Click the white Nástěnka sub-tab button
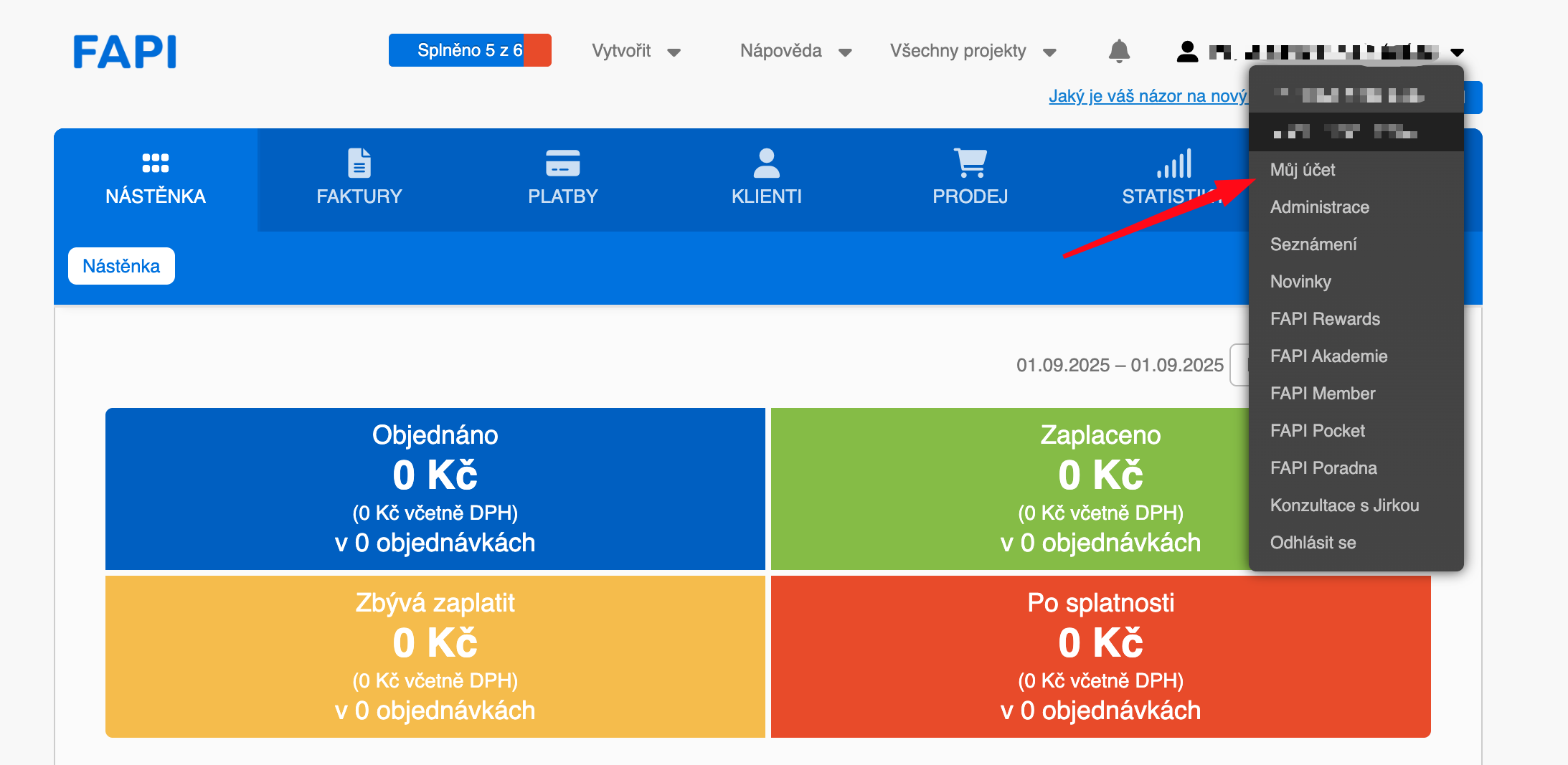This screenshot has height=765, width=1568. (x=121, y=266)
